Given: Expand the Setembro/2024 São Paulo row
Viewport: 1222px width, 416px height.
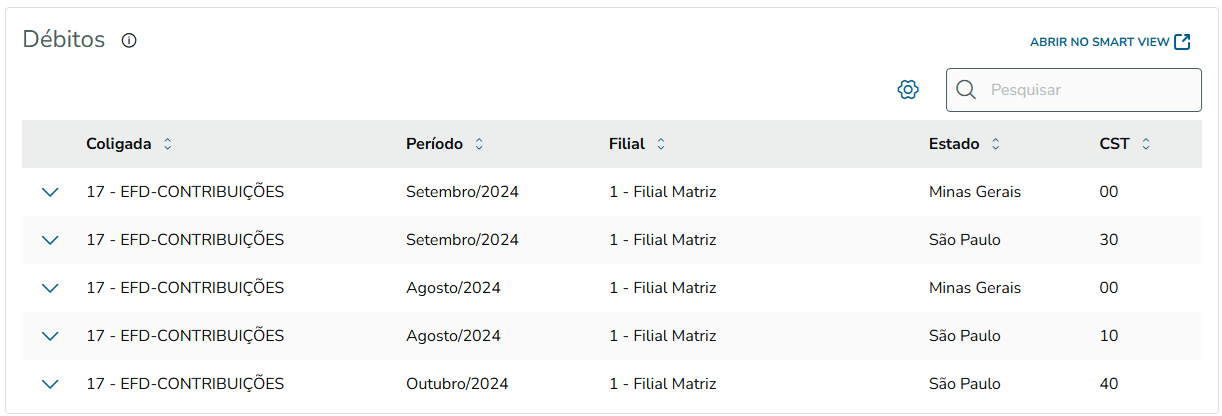Looking at the screenshot, I should point(51,240).
